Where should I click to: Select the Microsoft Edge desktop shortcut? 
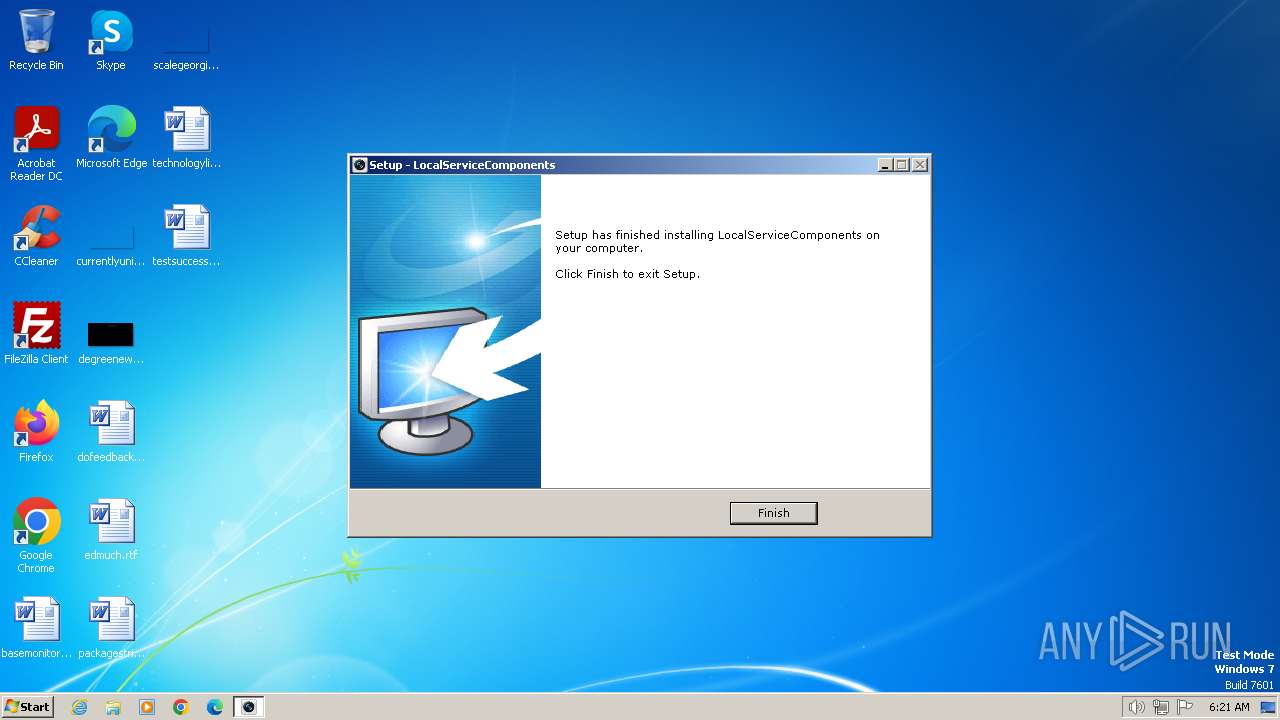(x=111, y=138)
